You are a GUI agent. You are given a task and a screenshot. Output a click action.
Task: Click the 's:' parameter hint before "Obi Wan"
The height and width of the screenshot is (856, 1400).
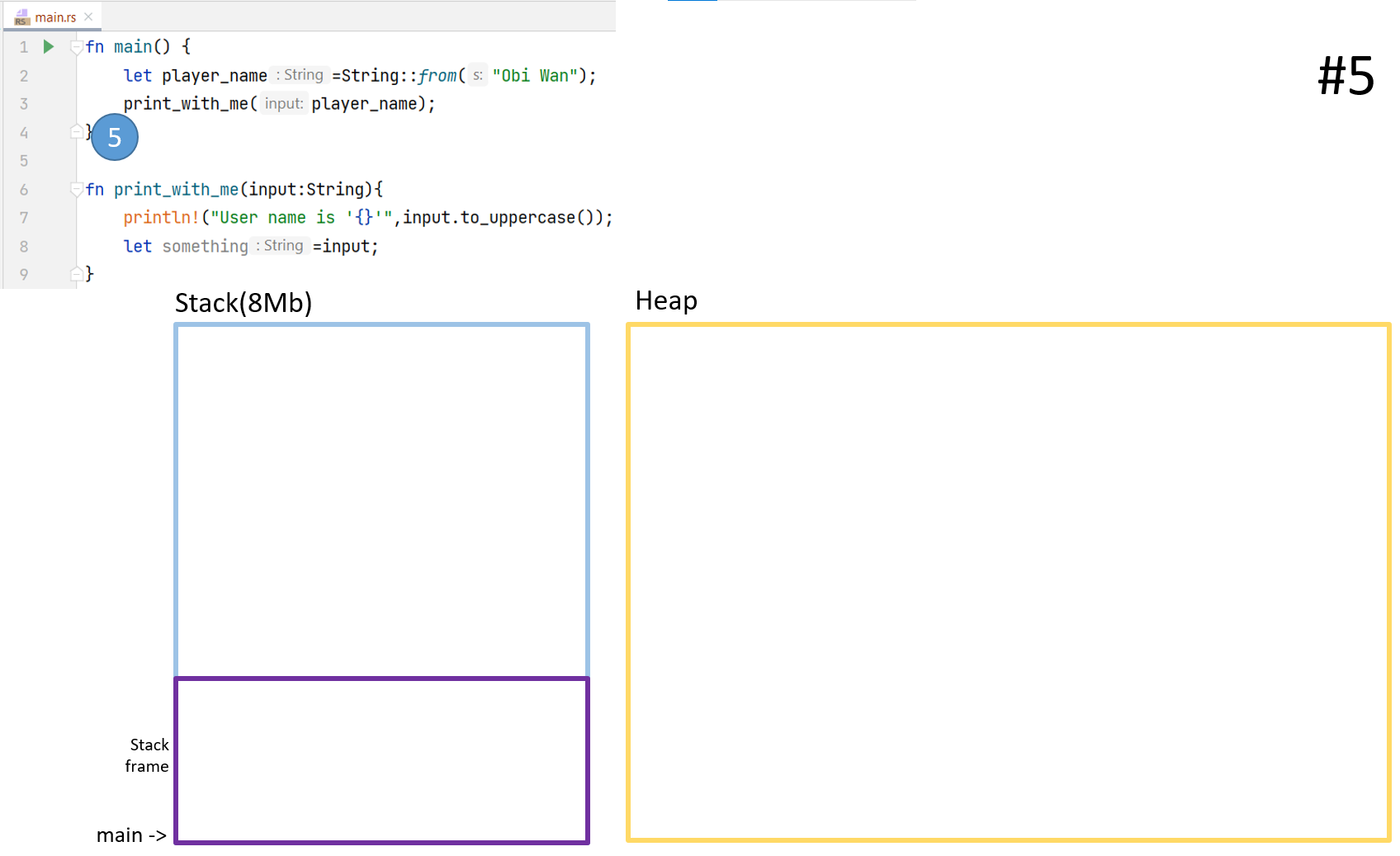(478, 76)
